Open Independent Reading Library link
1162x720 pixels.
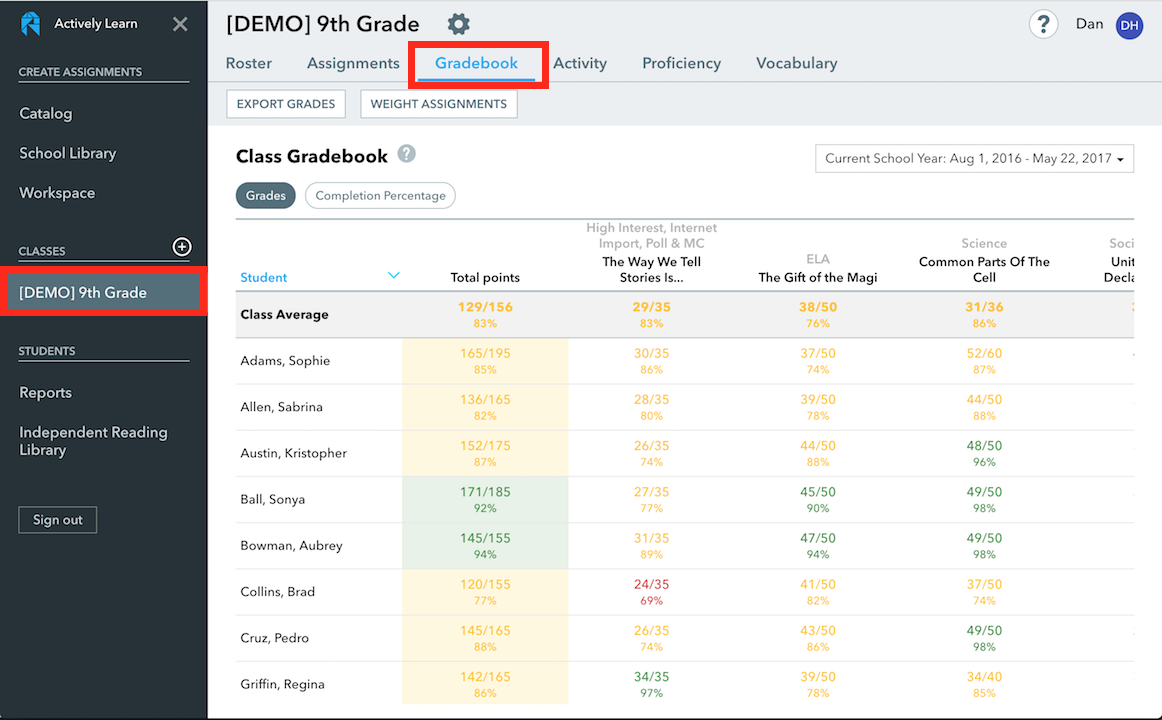[x=93, y=441]
